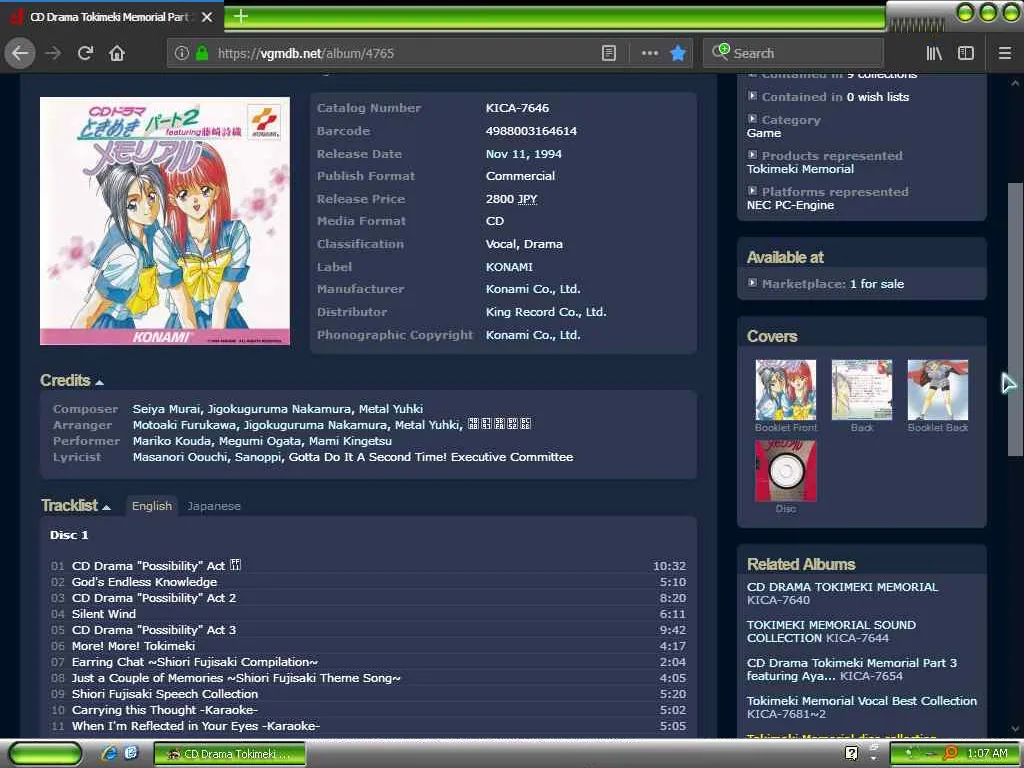Image resolution: width=1024 pixels, height=768 pixels.
Task: Reload the current page
Action: [x=85, y=54]
